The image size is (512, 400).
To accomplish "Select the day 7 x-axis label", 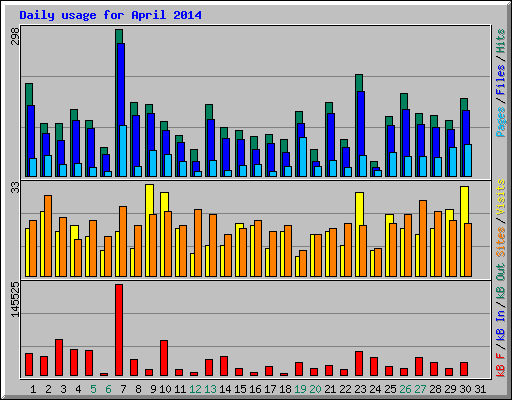I will point(123,389).
